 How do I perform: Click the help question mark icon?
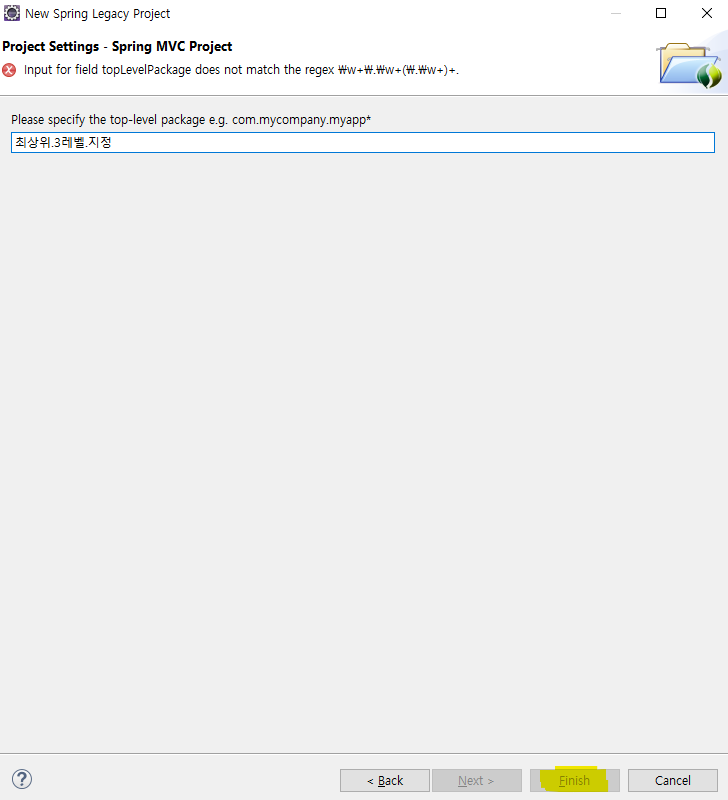click(22, 779)
